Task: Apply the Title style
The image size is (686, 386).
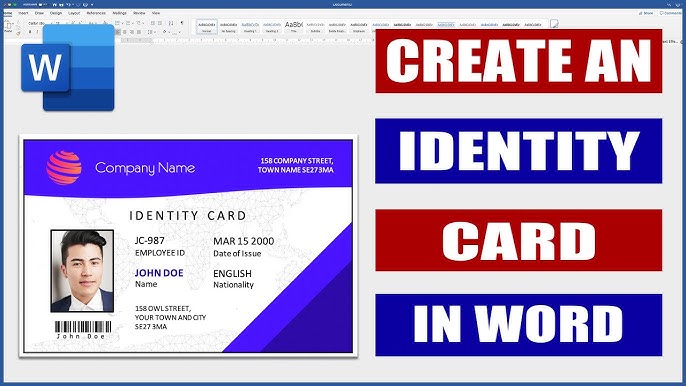Action: (x=294, y=27)
